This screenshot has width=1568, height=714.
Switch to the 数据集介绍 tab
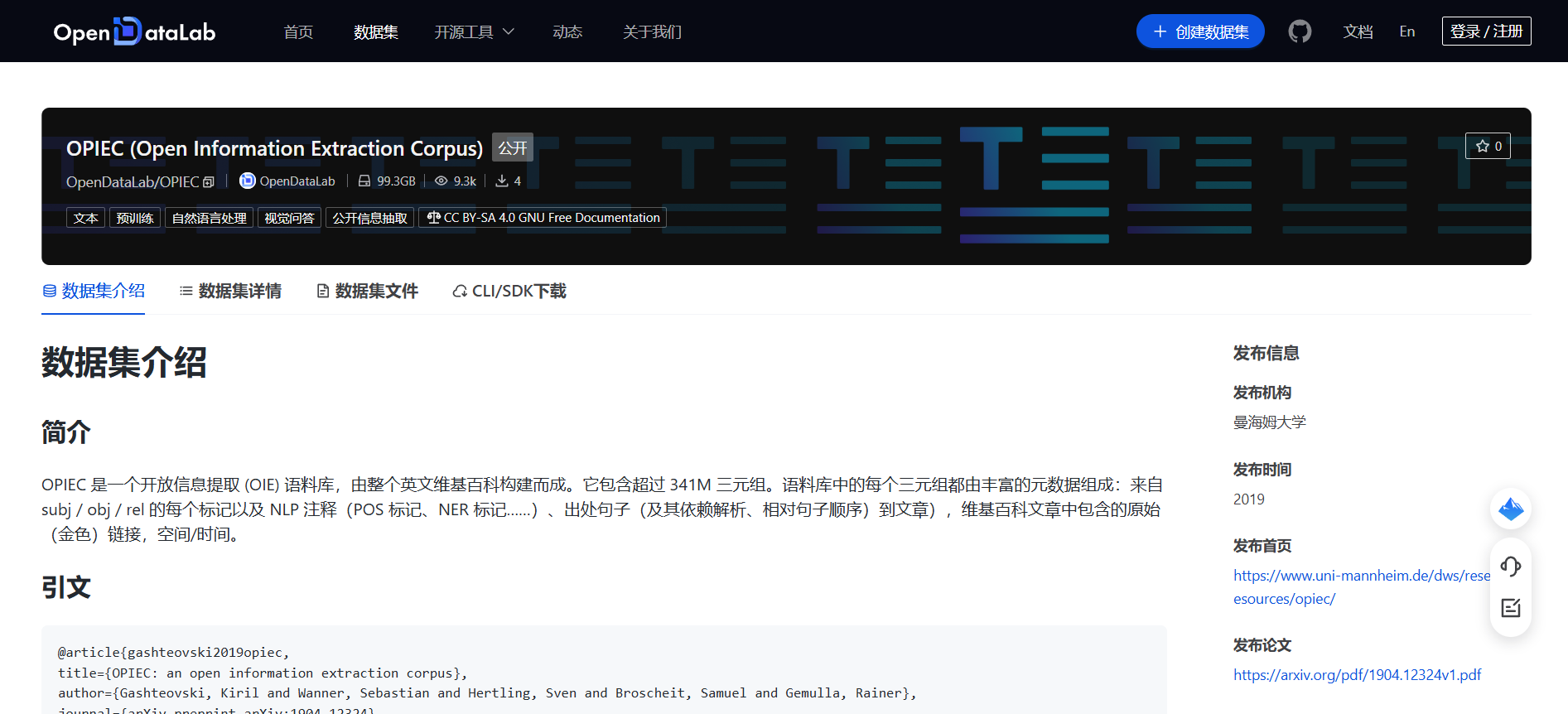(94, 291)
